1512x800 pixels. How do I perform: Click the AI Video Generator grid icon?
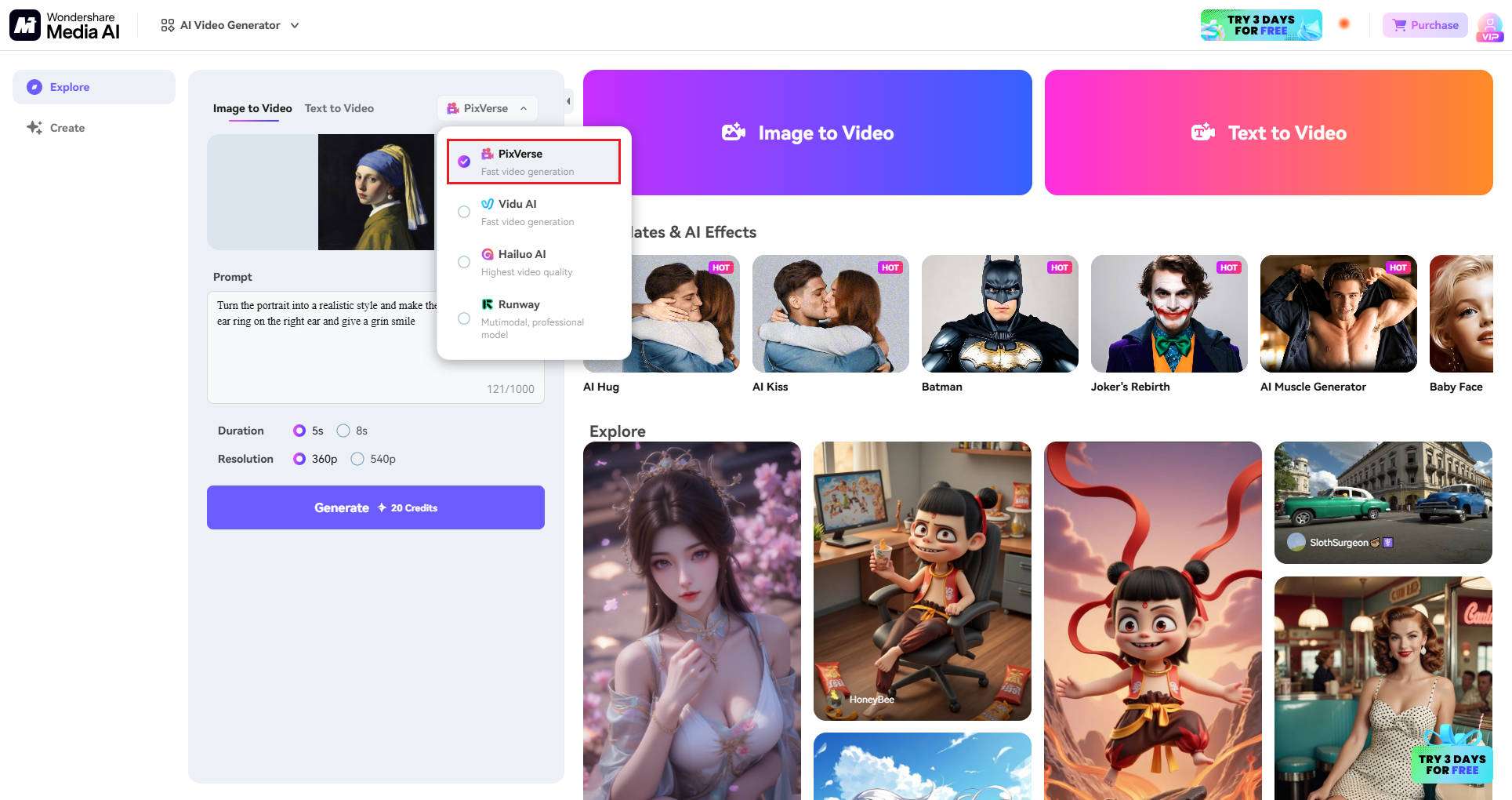pyautogui.click(x=167, y=25)
